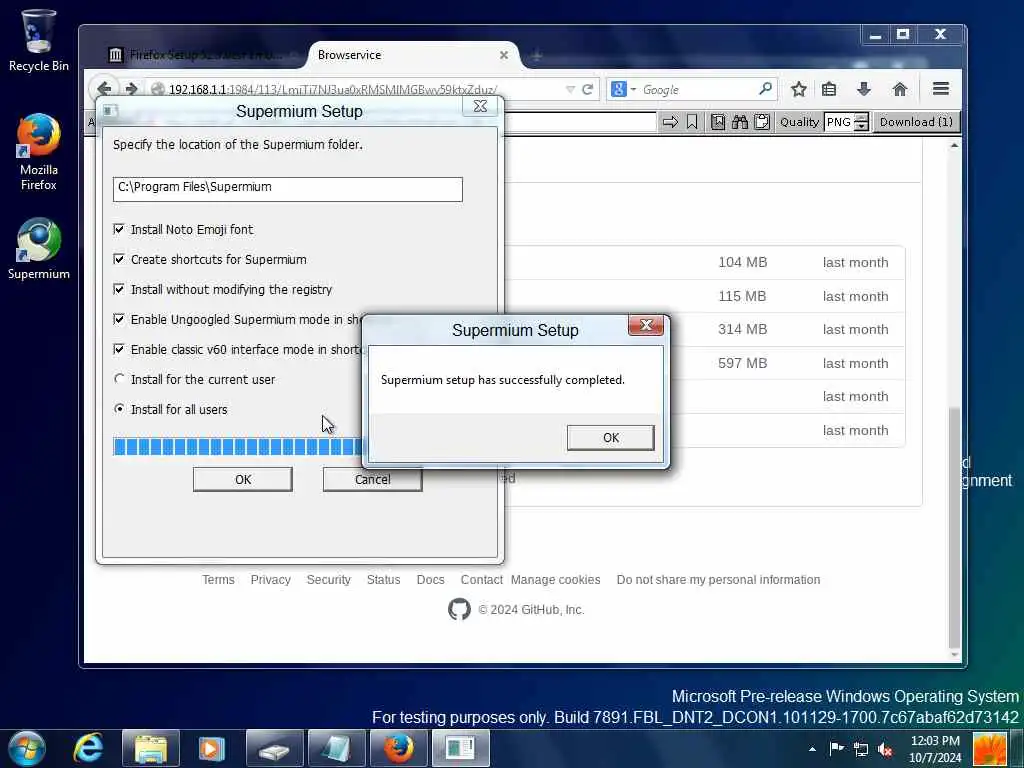Click the Security footer link
The image size is (1024, 768).
pos(328,580)
